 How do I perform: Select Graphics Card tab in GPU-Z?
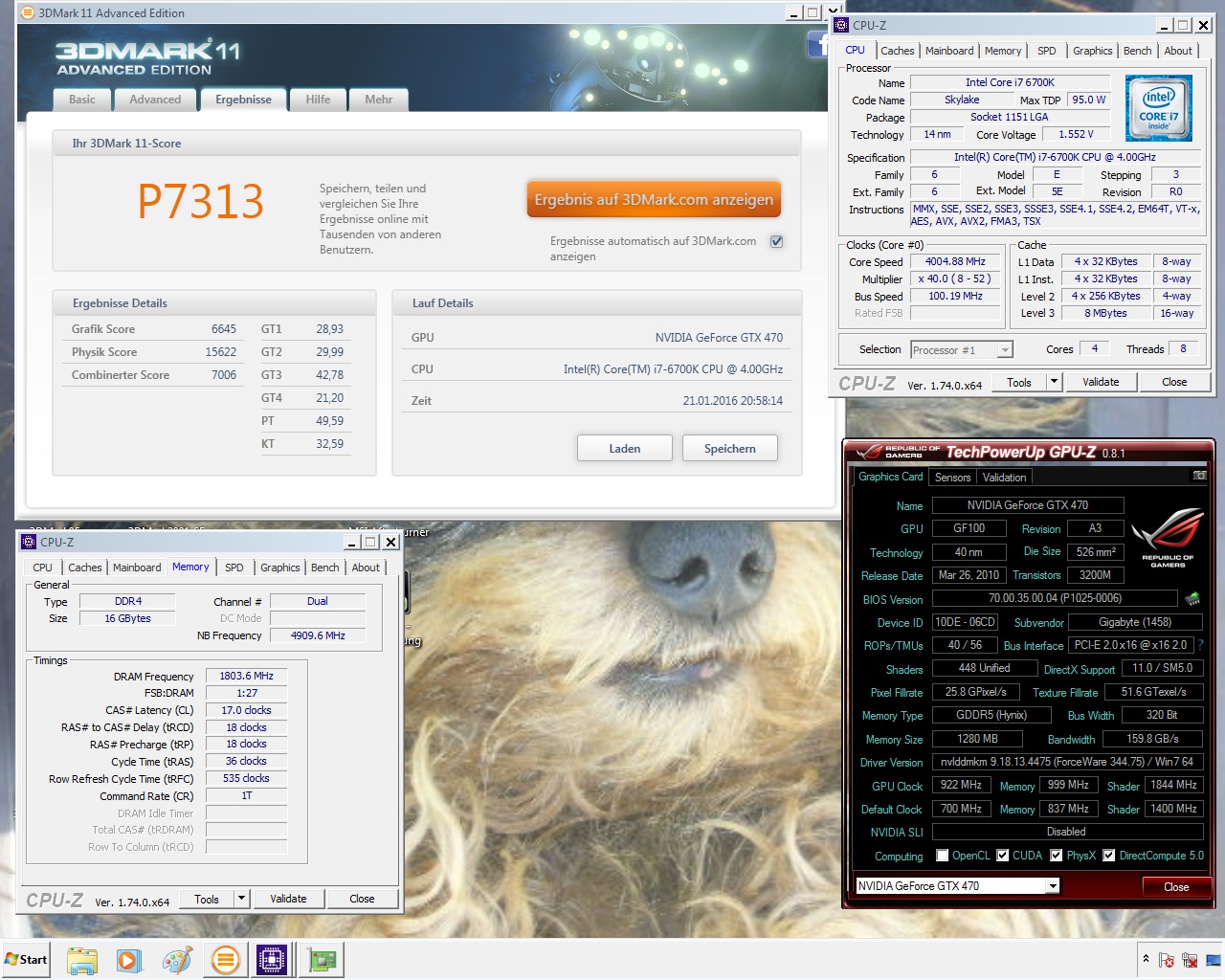tap(891, 477)
